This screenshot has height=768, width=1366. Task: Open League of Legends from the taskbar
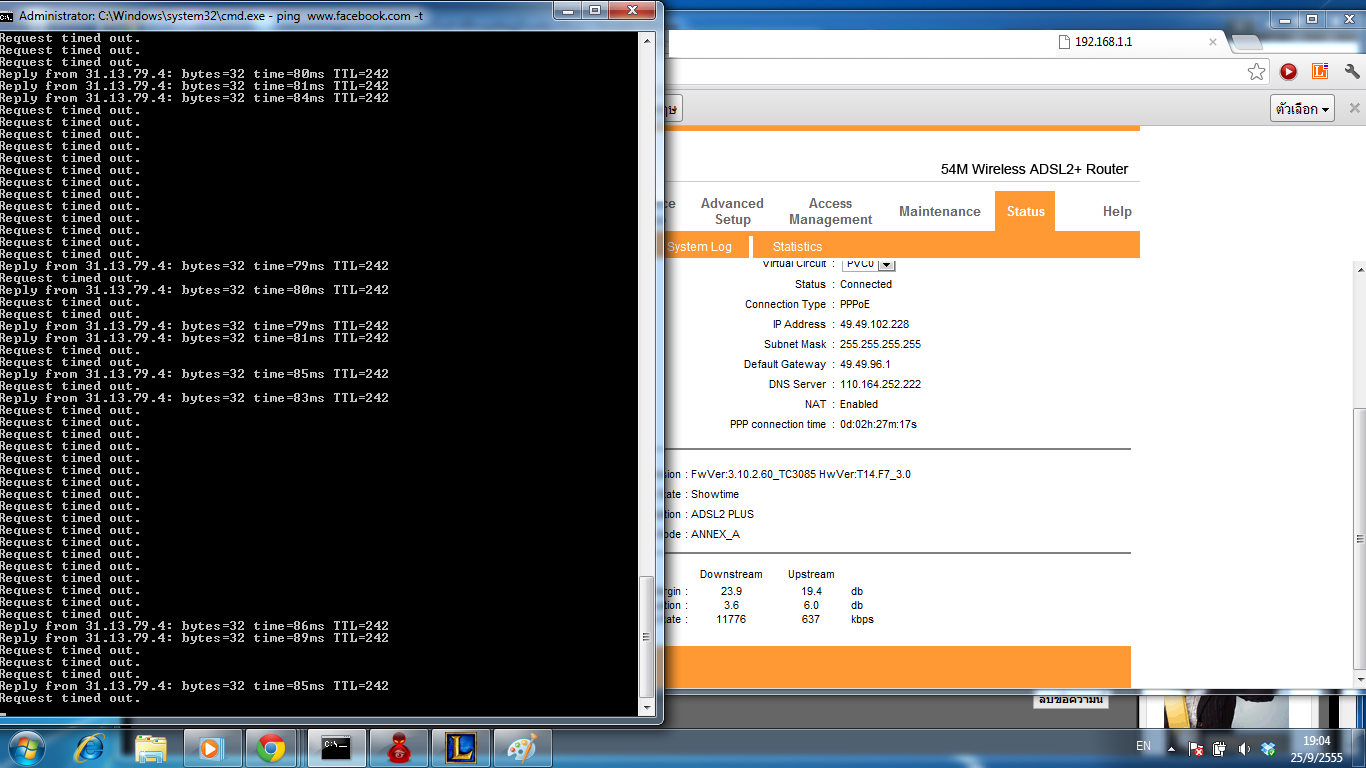[x=461, y=747]
